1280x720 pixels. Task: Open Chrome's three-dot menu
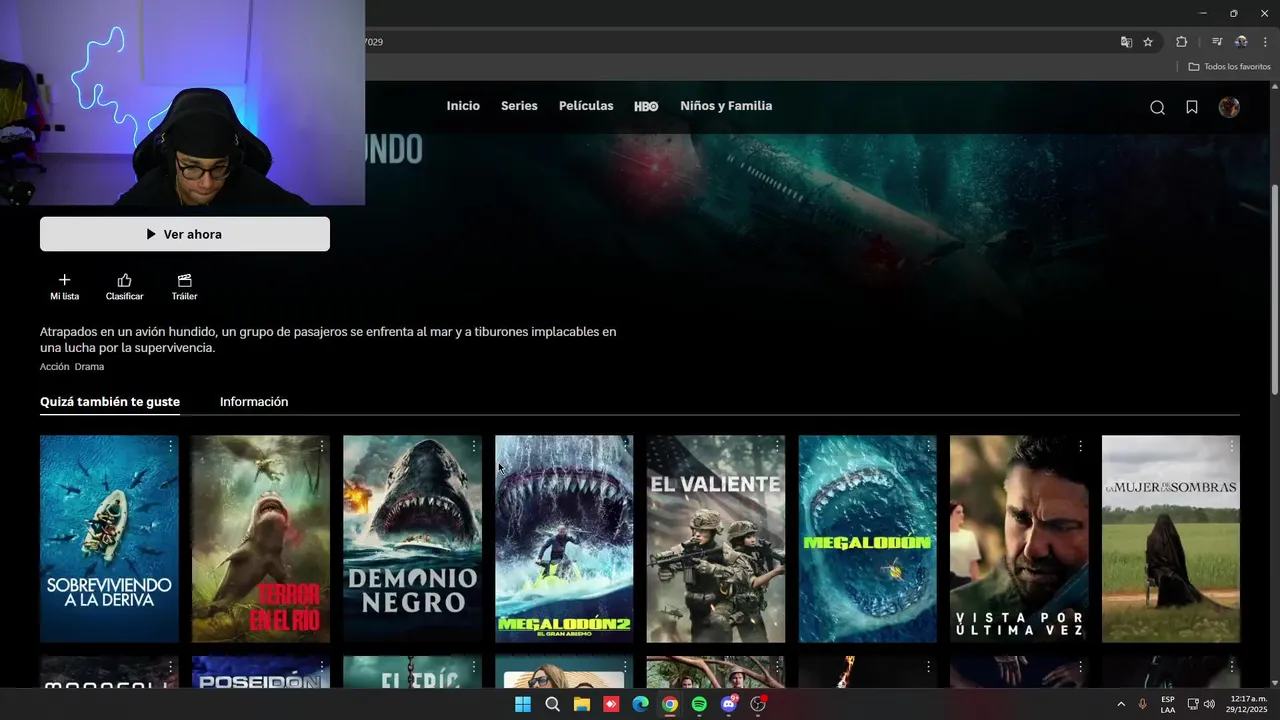coord(1265,42)
